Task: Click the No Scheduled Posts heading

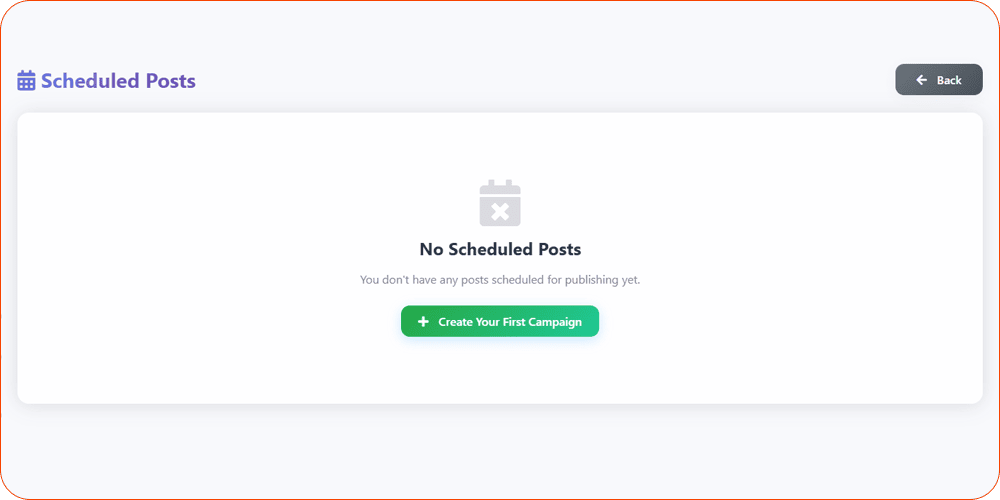Action: coord(500,249)
